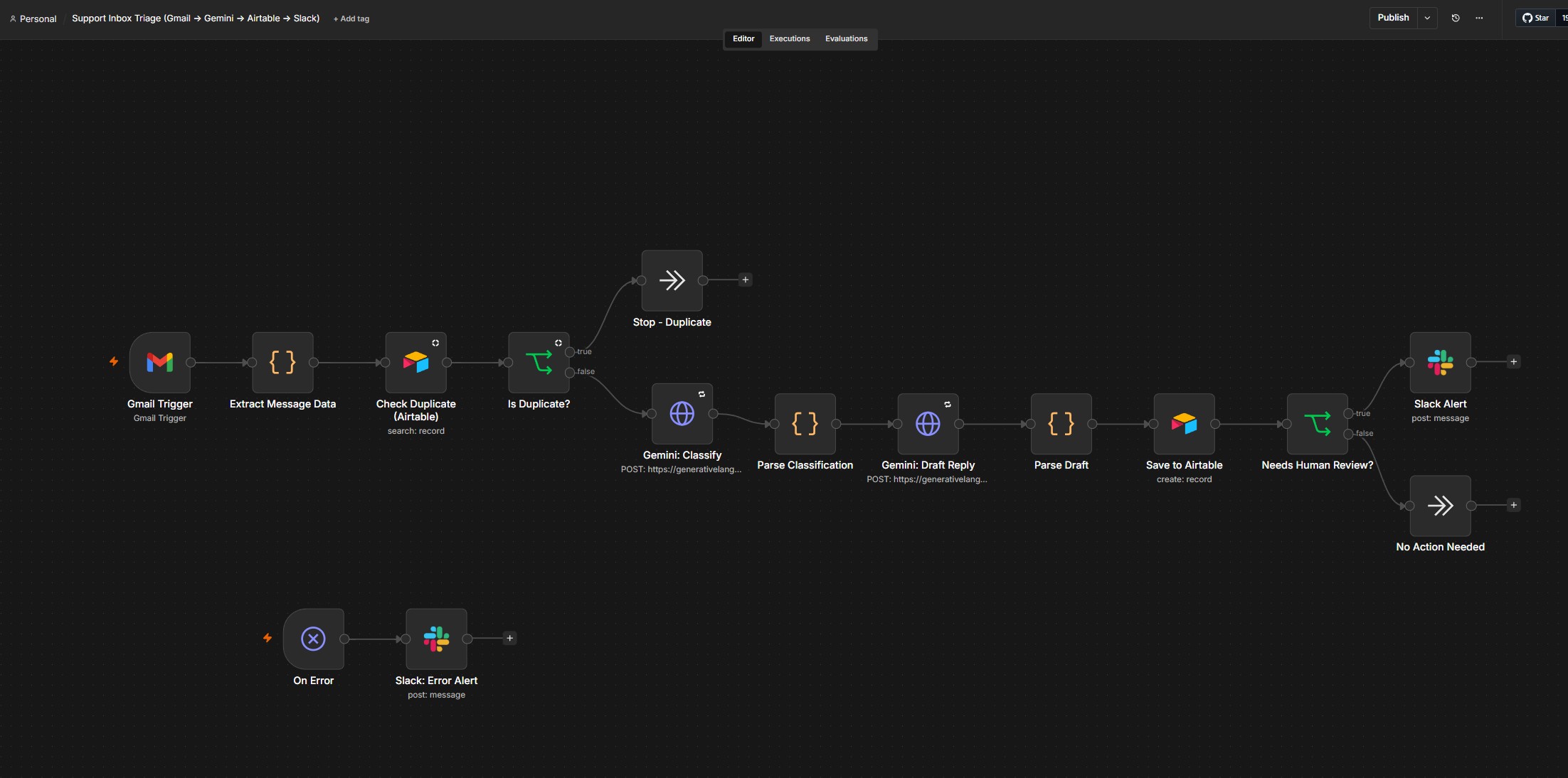The image size is (1568, 778).
Task: Select the Gemini: Classify HTTP node
Action: (682, 413)
